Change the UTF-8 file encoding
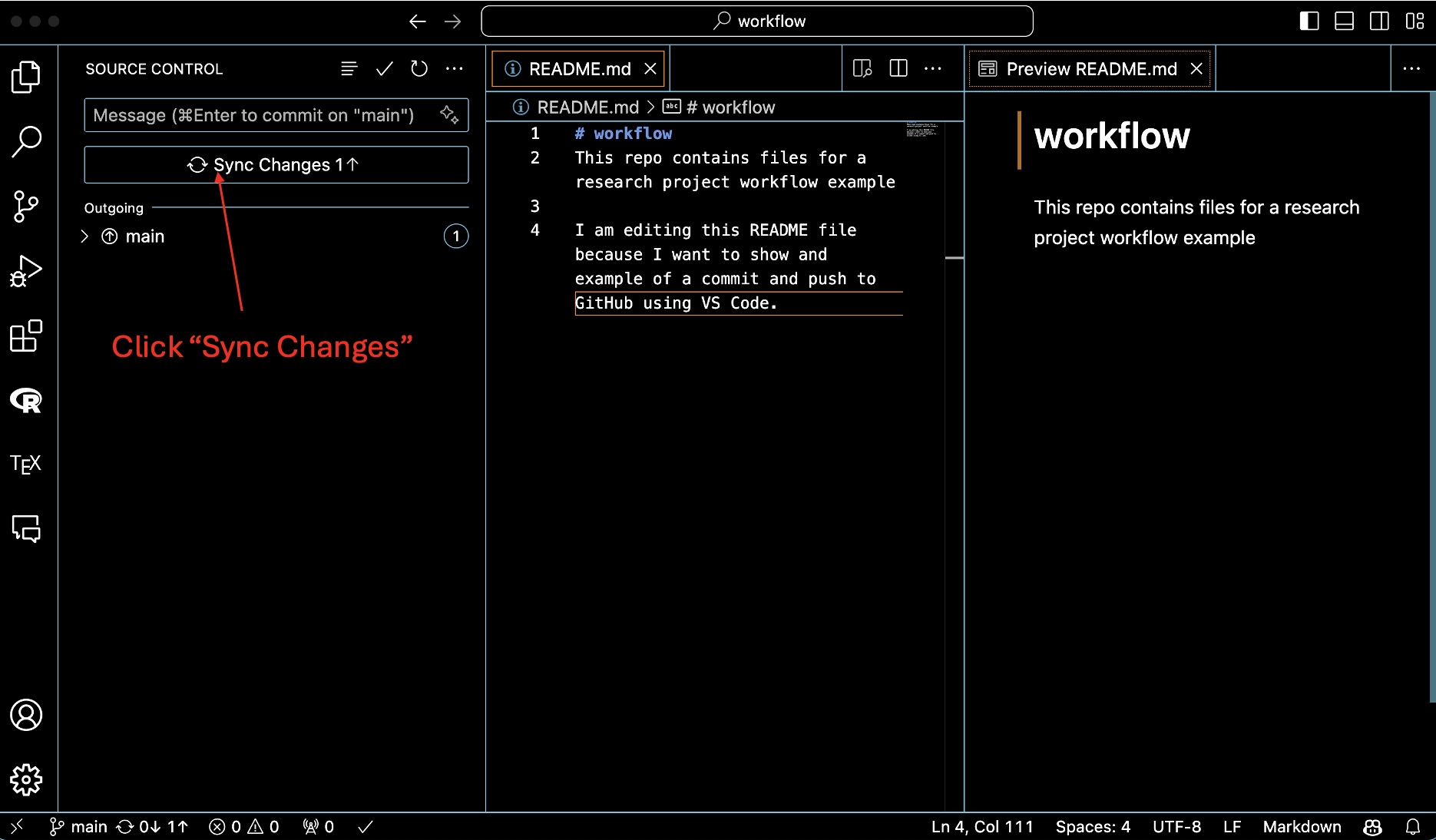This screenshot has width=1436, height=840. click(x=1176, y=827)
